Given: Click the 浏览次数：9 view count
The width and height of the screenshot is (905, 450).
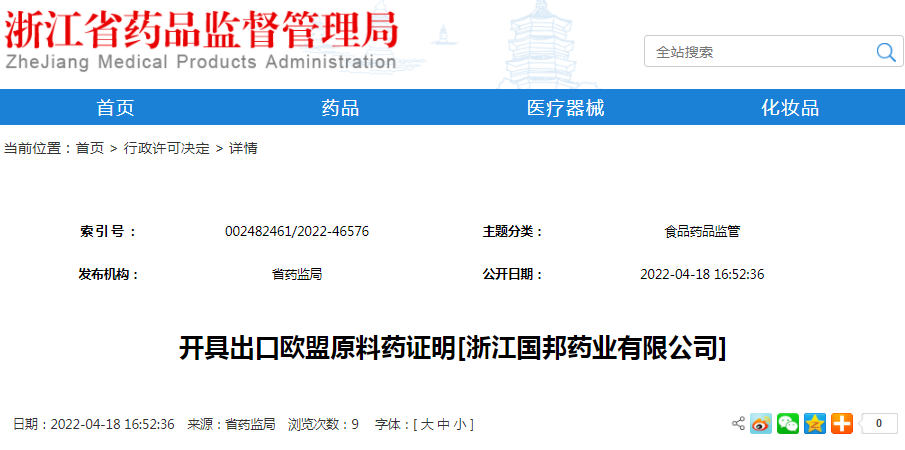Looking at the screenshot, I should coord(323,425).
